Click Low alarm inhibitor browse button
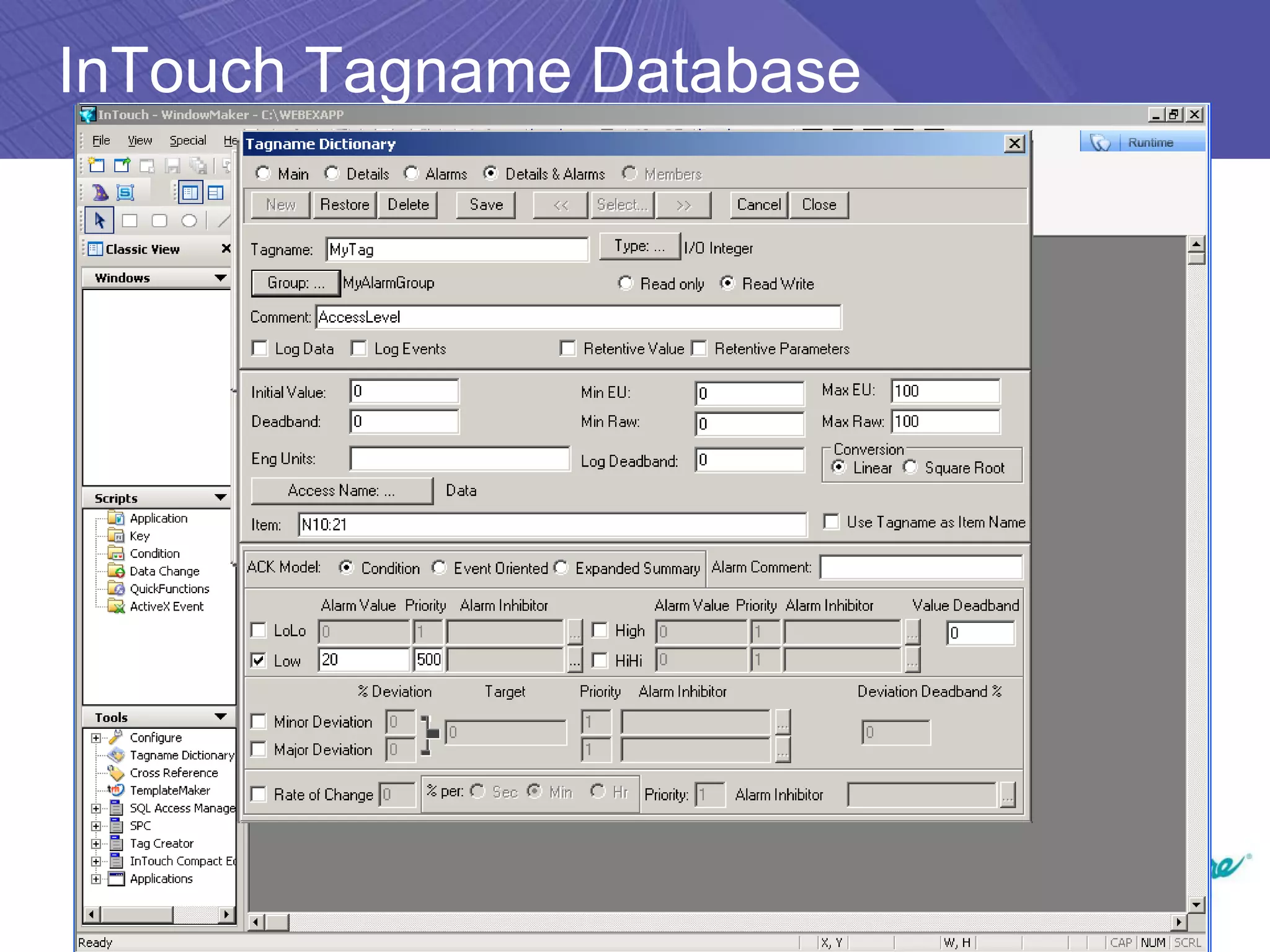Image resolution: width=1270 pixels, height=952 pixels. click(x=575, y=660)
